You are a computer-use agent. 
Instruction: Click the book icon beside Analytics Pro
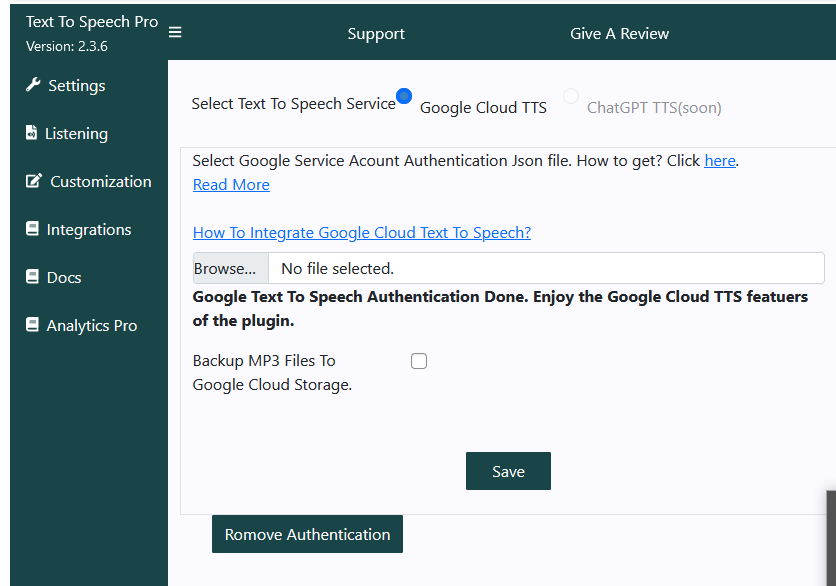(x=32, y=325)
